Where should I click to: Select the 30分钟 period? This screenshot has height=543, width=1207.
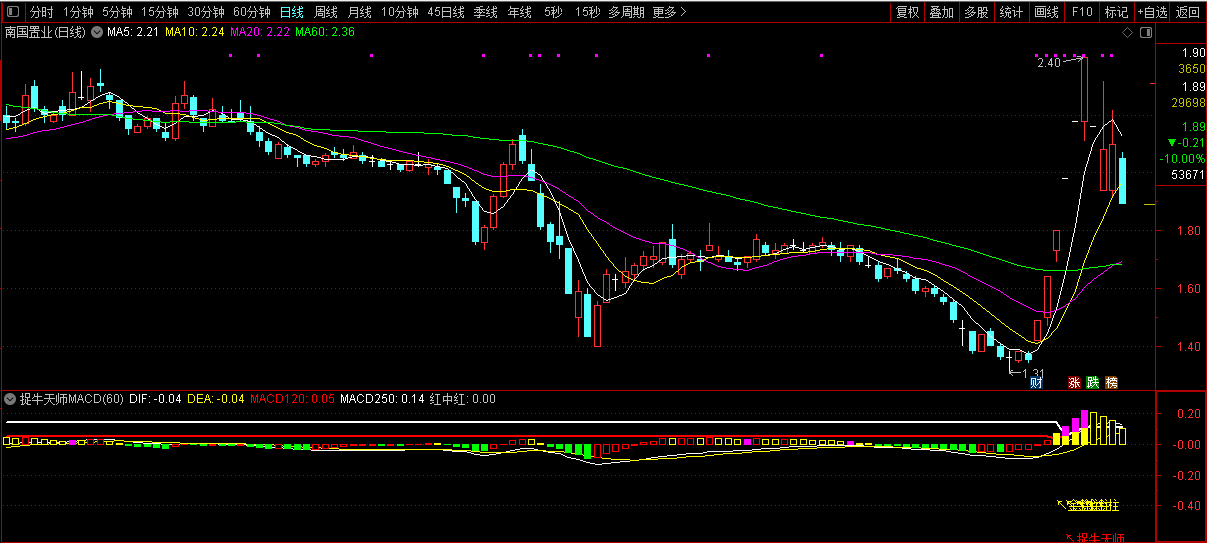206,12
